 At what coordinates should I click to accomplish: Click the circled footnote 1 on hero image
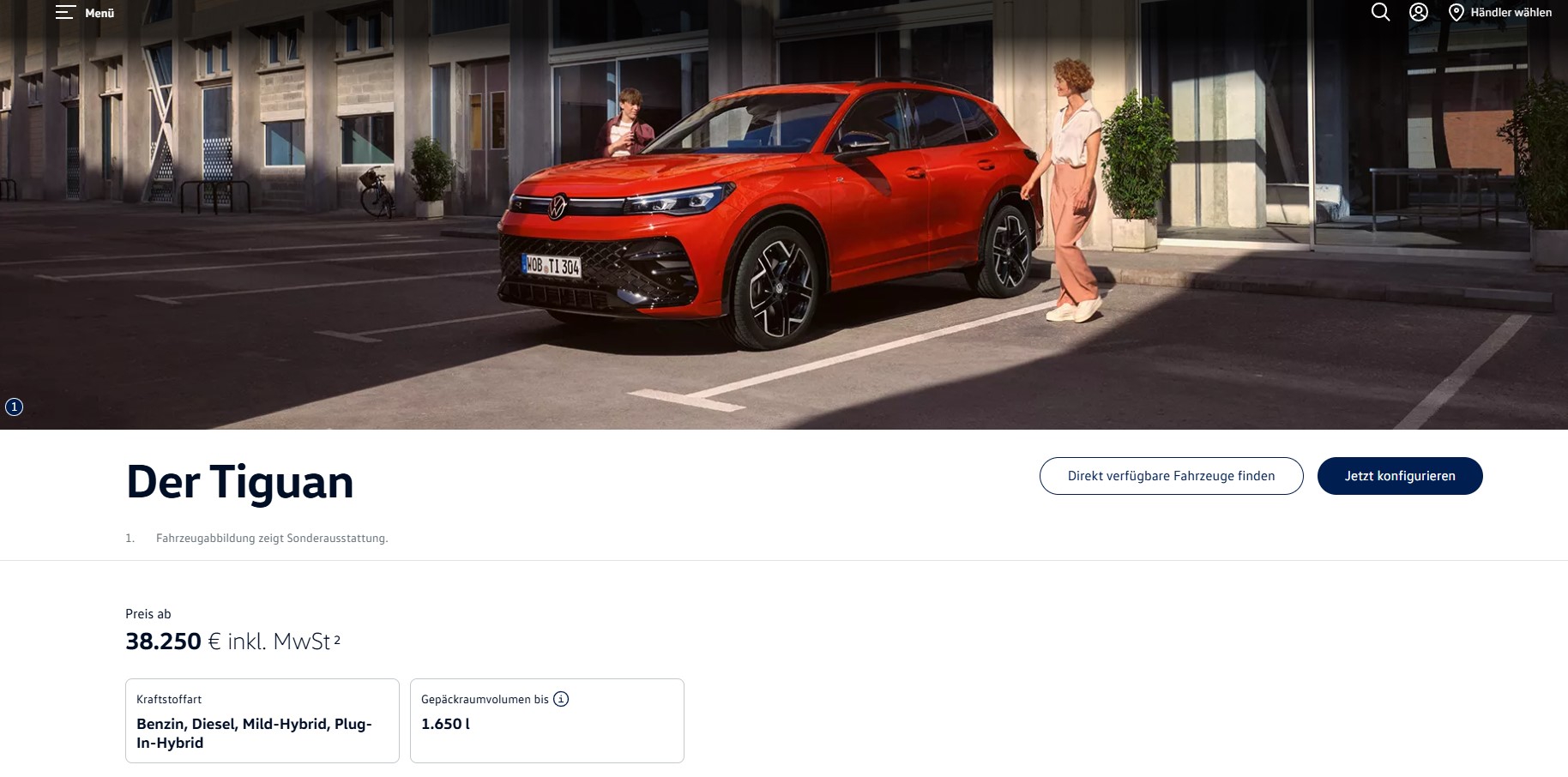pos(14,407)
